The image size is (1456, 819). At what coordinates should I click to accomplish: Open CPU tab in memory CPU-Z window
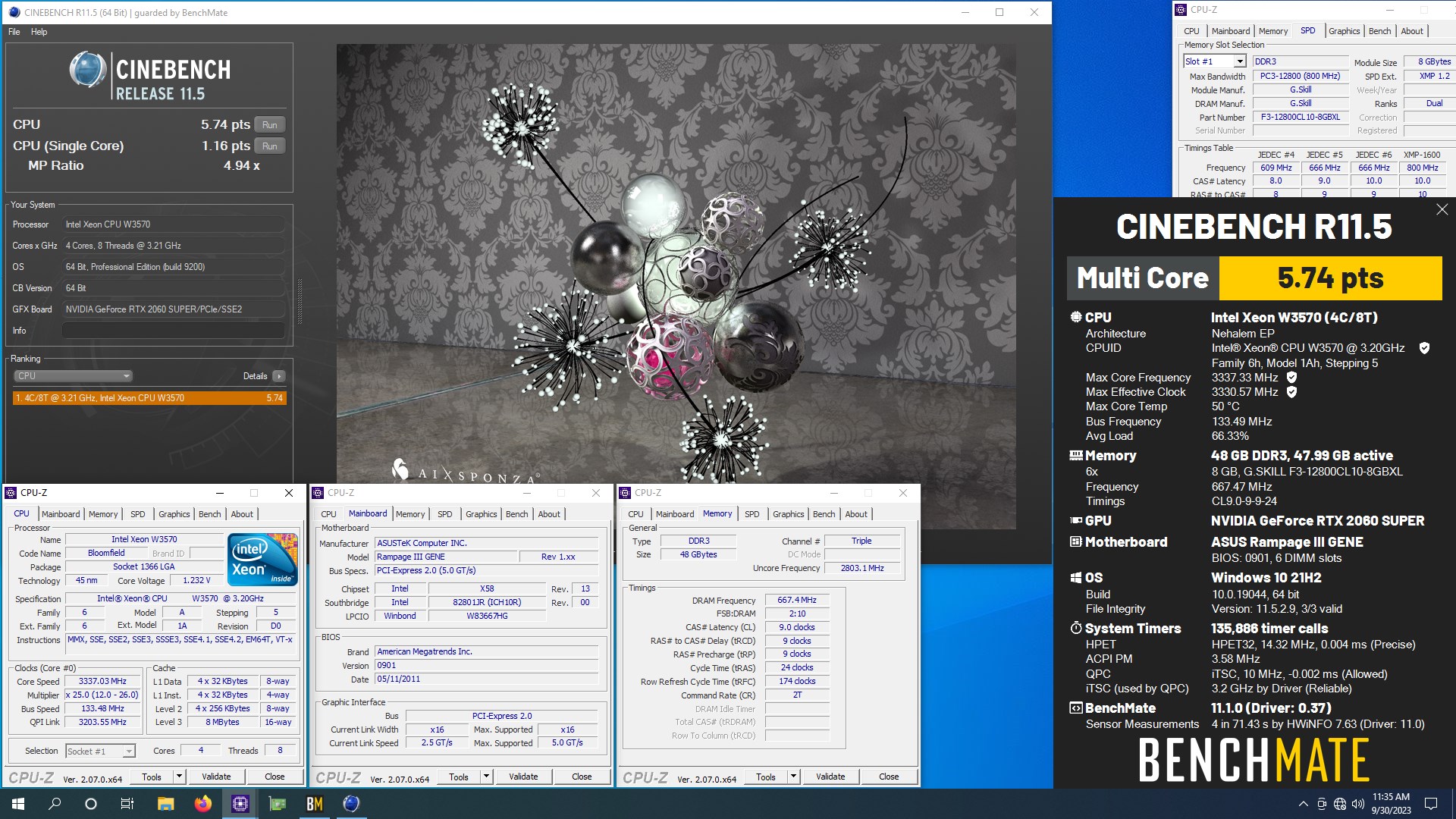click(x=635, y=514)
